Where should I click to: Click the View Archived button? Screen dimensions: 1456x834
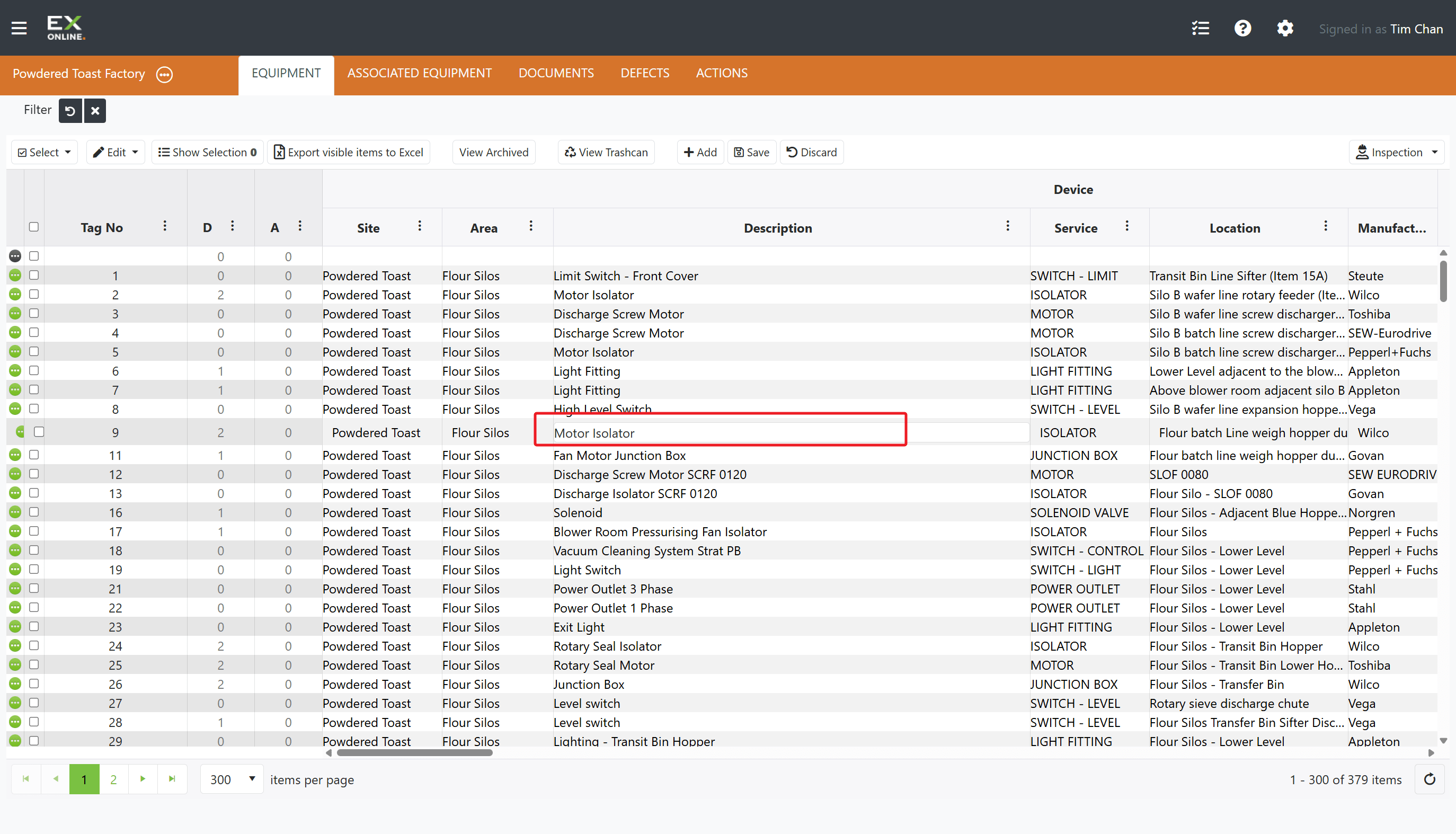494,153
